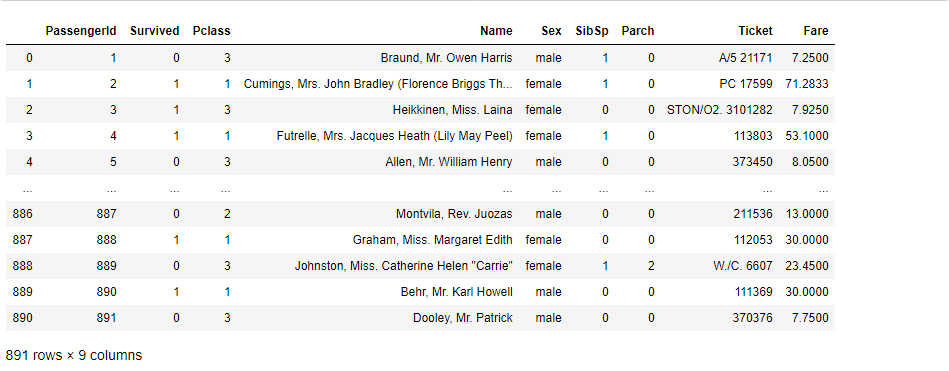949x371 pixels.
Task: Select the SibSp column header
Action: 592,31
